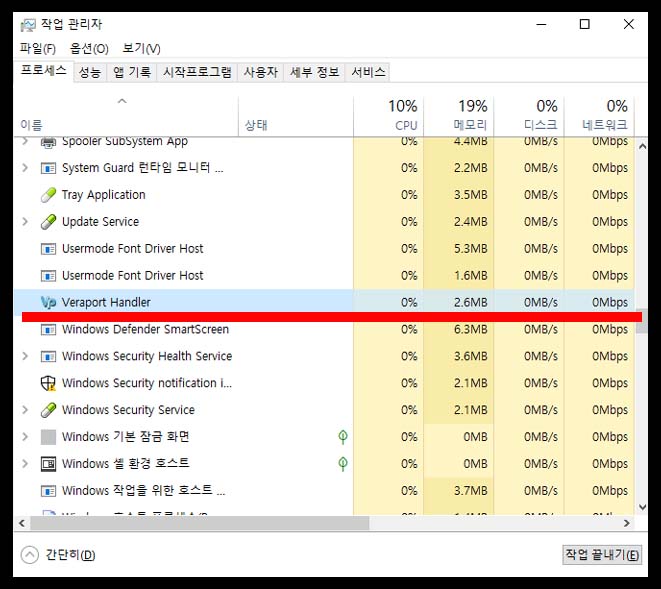This screenshot has width=661, height=589.
Task: Sort by the 메모리 column header
Action: 459,116
